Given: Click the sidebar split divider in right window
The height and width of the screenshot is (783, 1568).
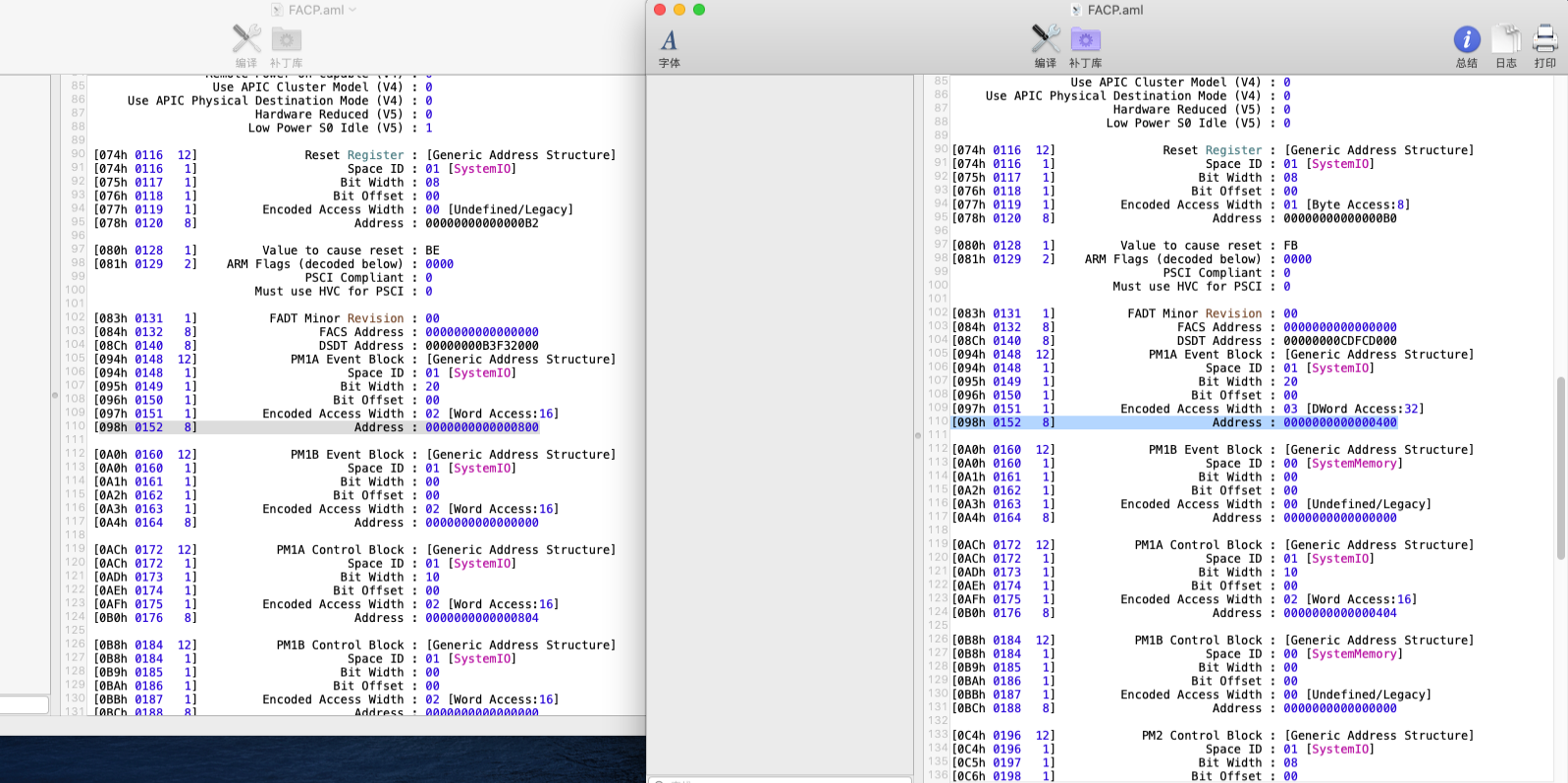Looking at the screenshot, I should pyautogui.click(x=918, y=434).
